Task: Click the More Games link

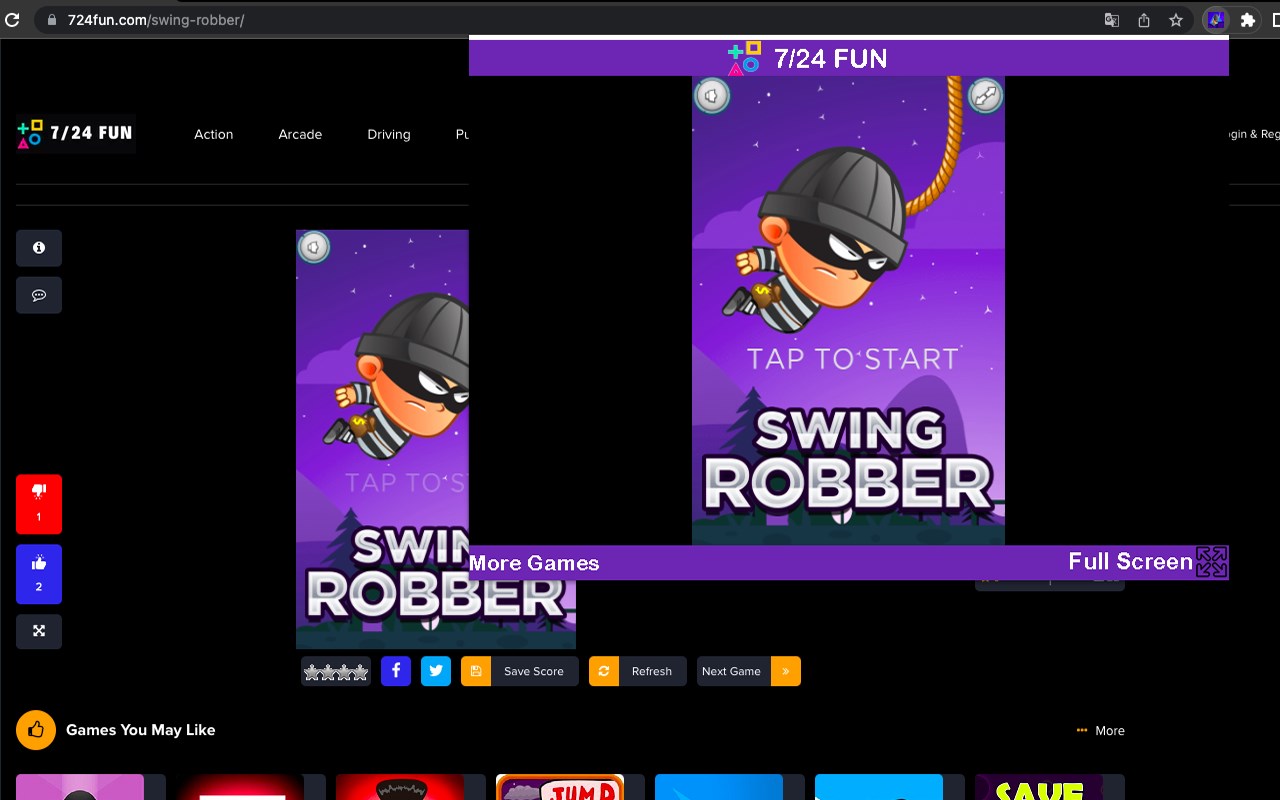Action: click(x=534, y=563)
